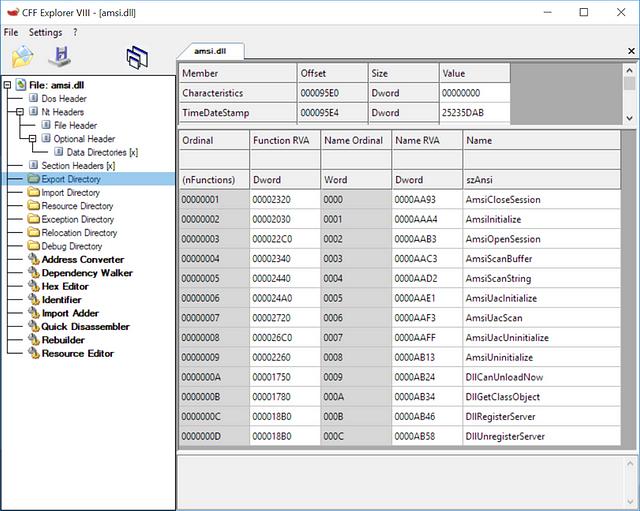Click the Rebuilder tool icon
Viewport: 640px width, 511px height.
[x=33, y=340]
